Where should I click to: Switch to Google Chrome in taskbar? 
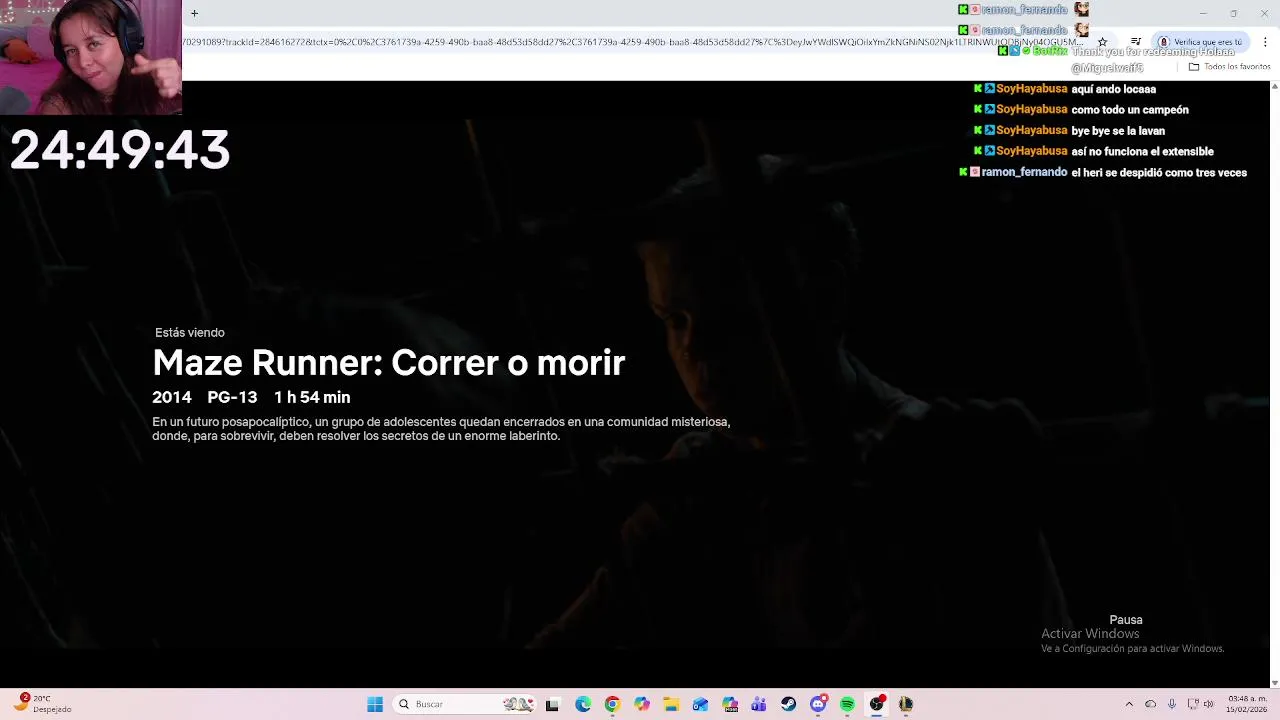click(612, 704)
